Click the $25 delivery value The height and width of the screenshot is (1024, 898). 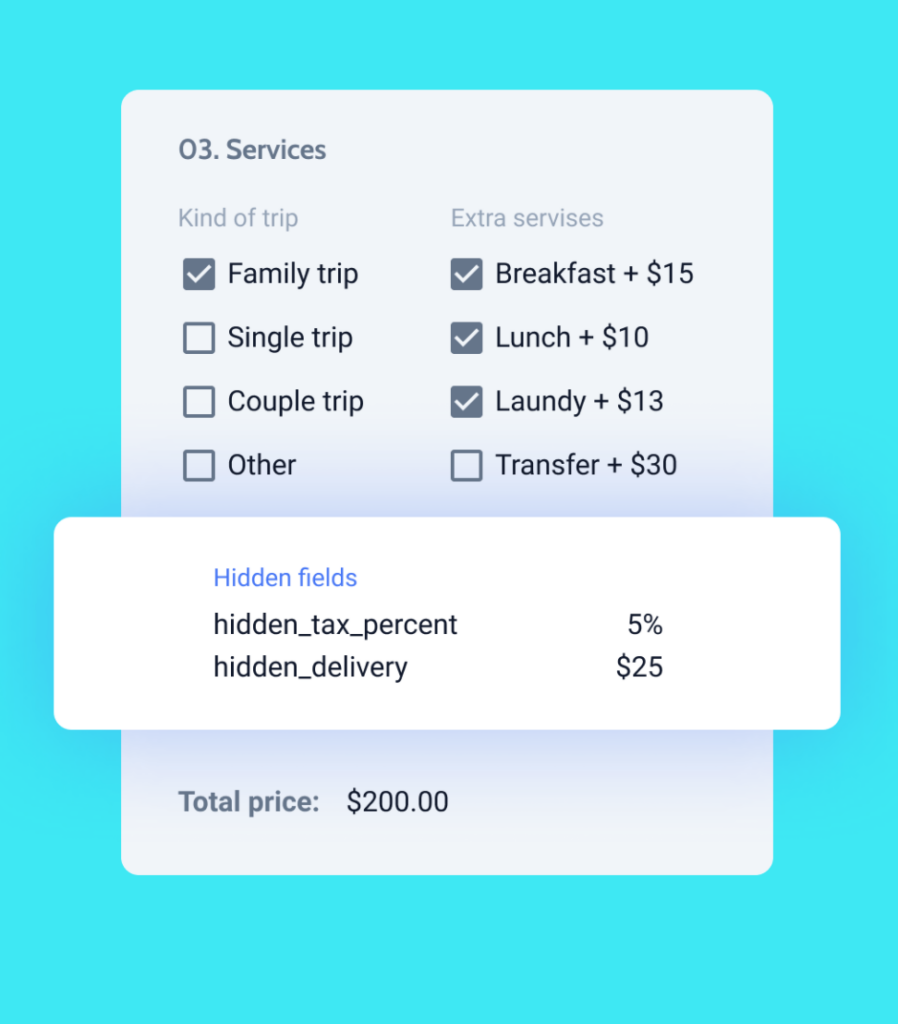click(639, 667)
